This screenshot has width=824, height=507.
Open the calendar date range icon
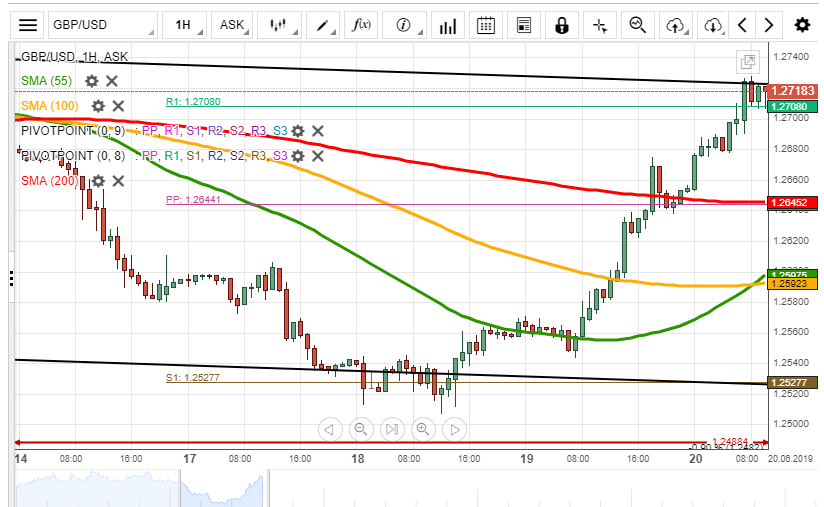coord(486,25)
